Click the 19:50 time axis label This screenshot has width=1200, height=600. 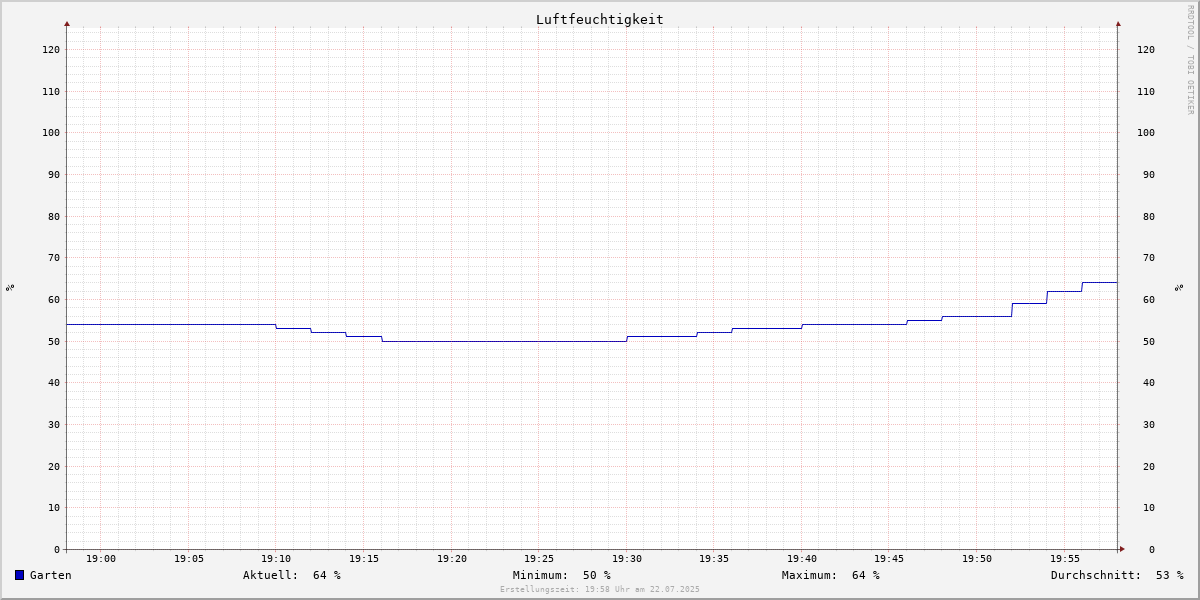977,559
